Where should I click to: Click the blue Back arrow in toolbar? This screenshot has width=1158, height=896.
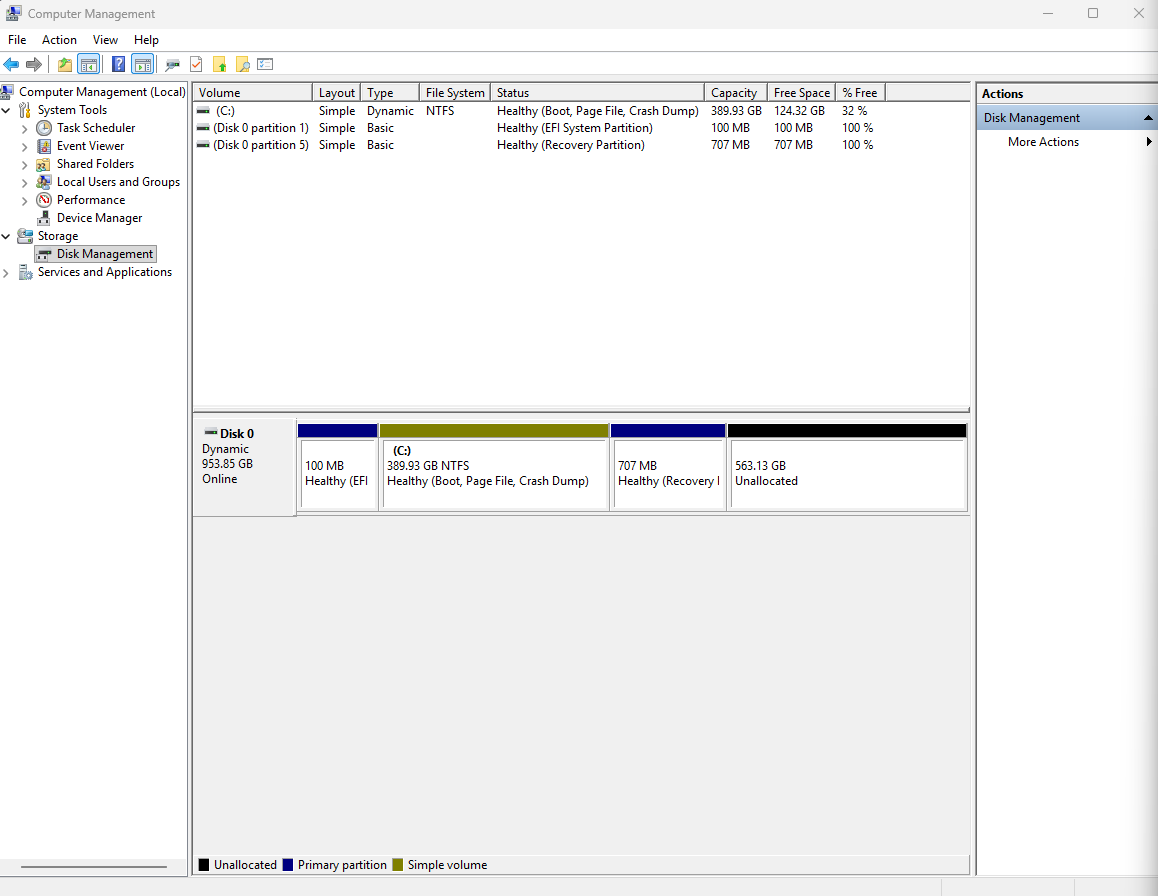(x=12, y=65)
